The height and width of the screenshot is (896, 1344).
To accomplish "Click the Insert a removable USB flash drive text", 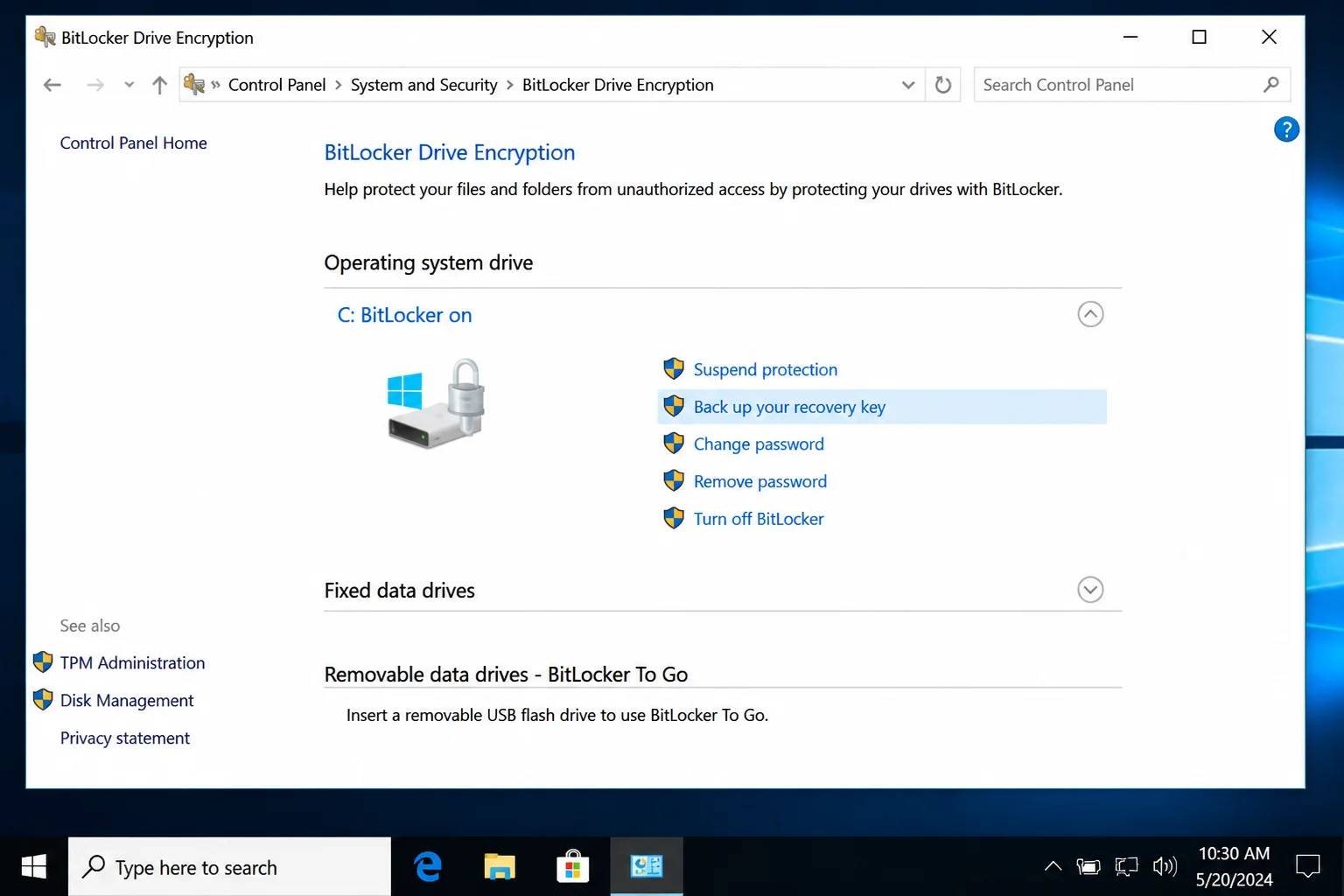I will click(557, 715).
